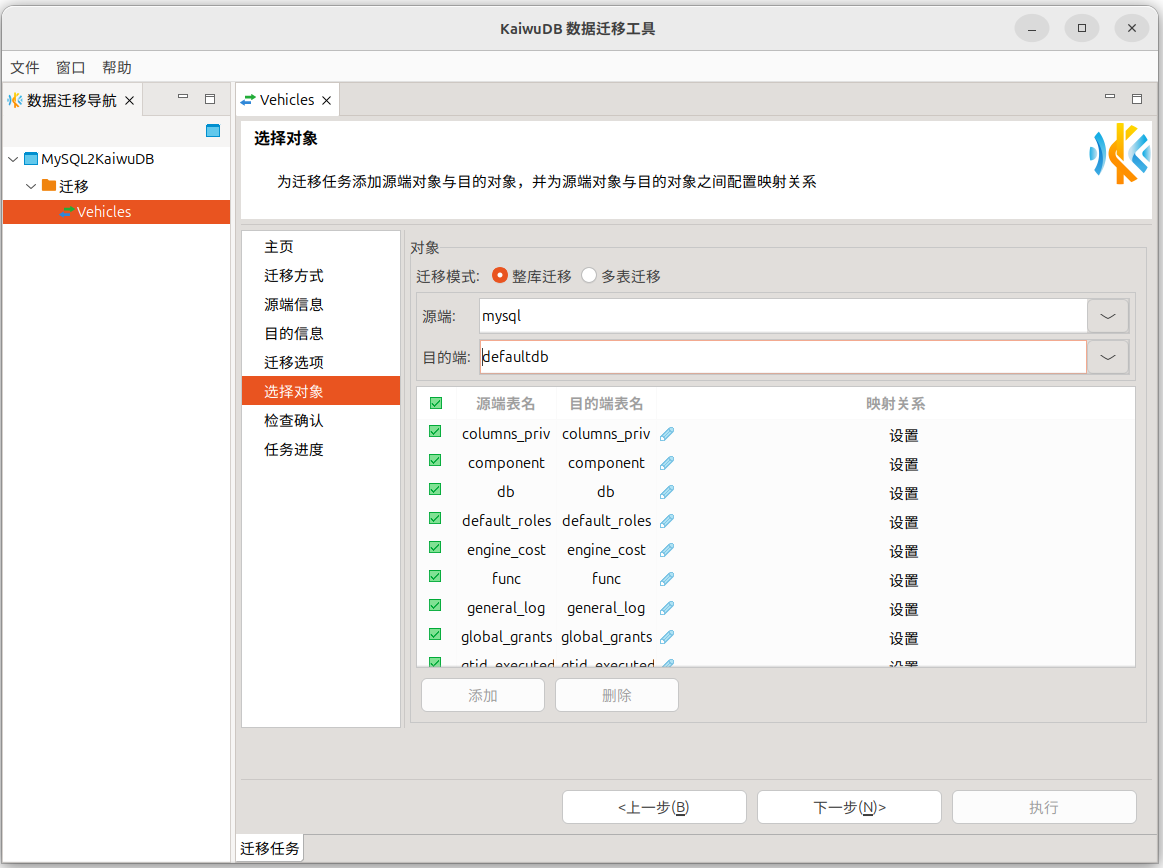Open the 目的端 defaultdb dropdown

click(1108, 357)
